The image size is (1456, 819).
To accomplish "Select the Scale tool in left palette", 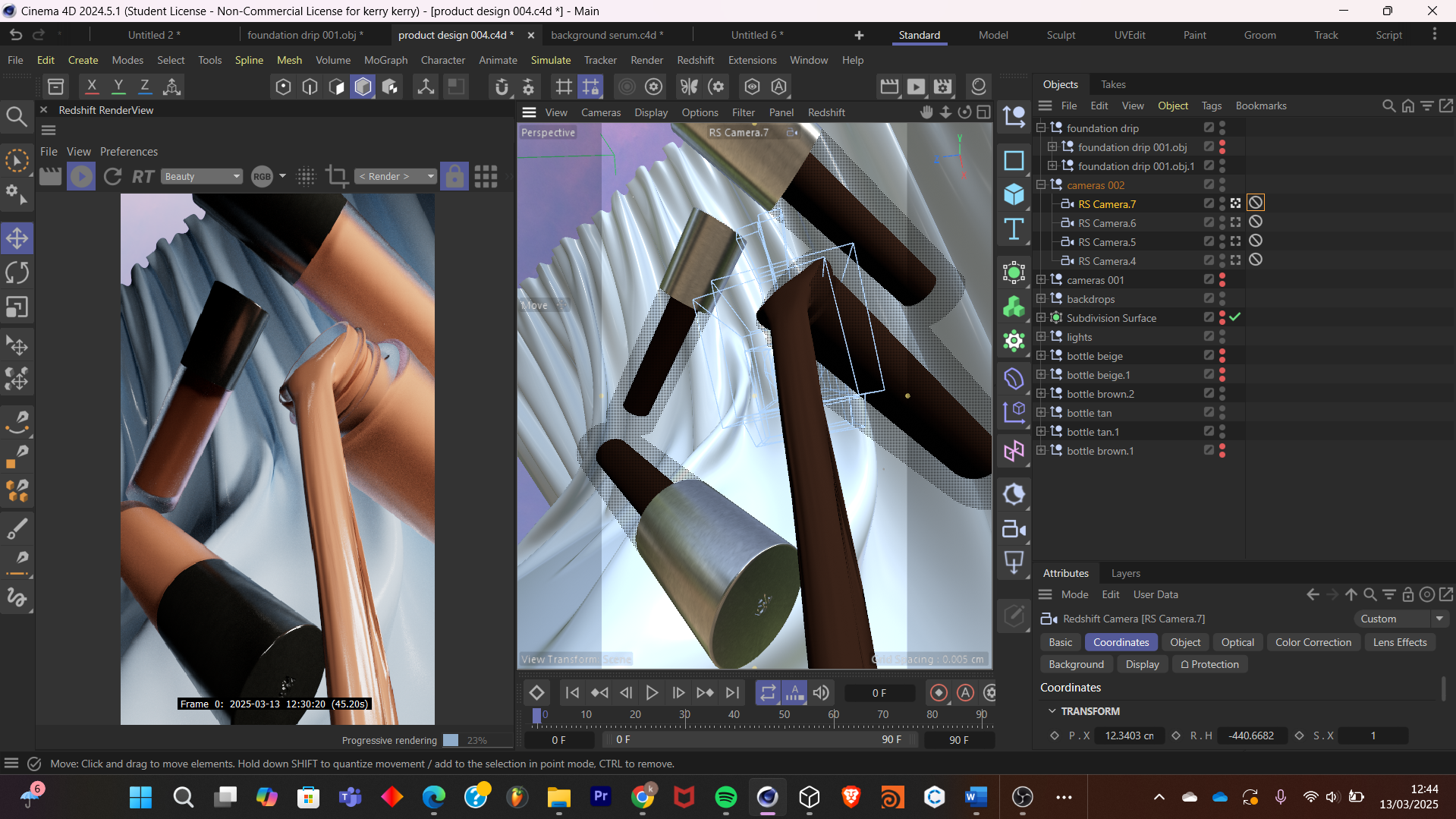I will pos(17,307).
